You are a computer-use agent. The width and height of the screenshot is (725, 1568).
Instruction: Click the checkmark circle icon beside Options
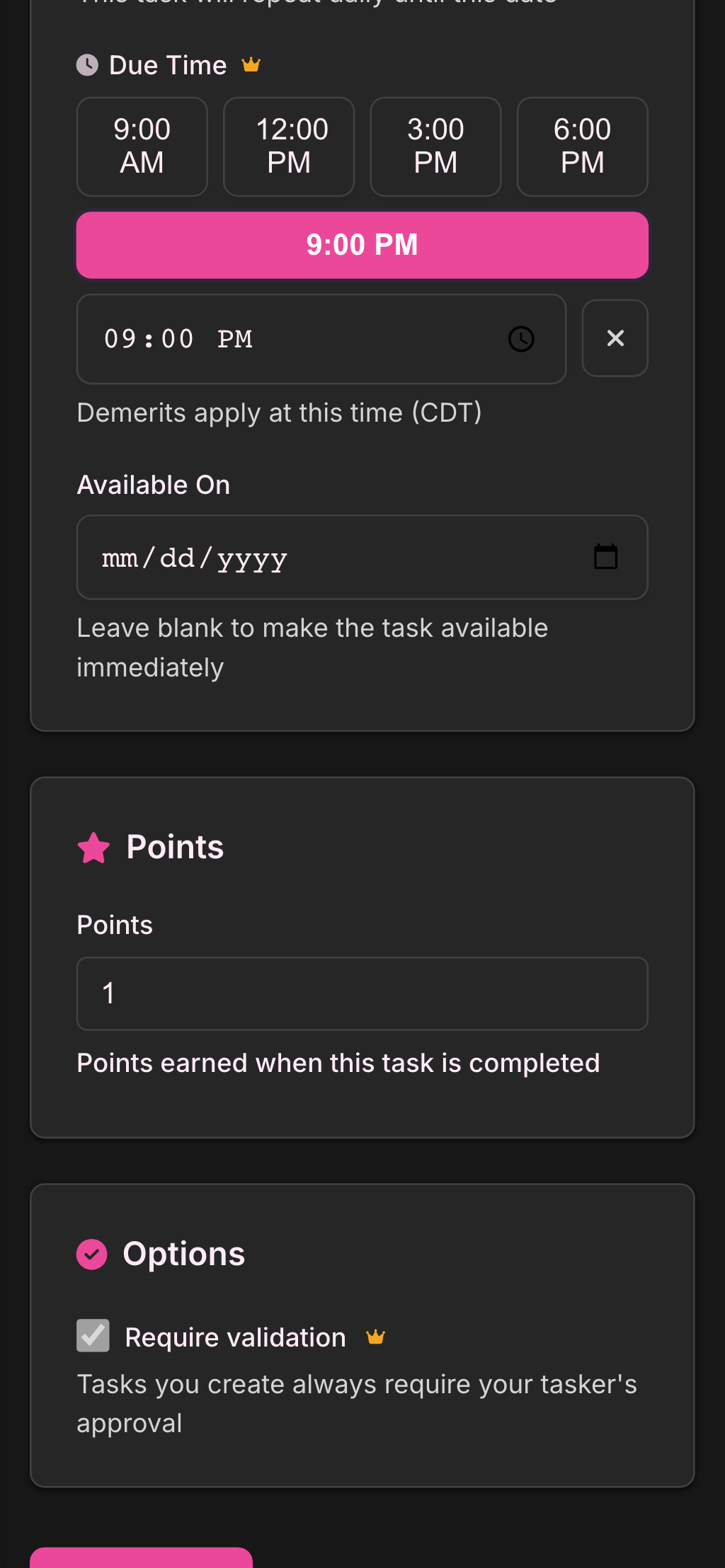pos(92,1253)
